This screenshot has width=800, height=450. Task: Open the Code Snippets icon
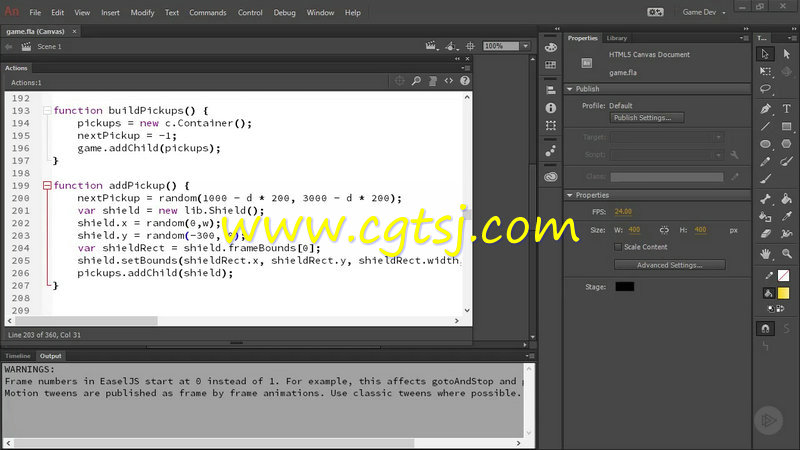tap(448, 81)
